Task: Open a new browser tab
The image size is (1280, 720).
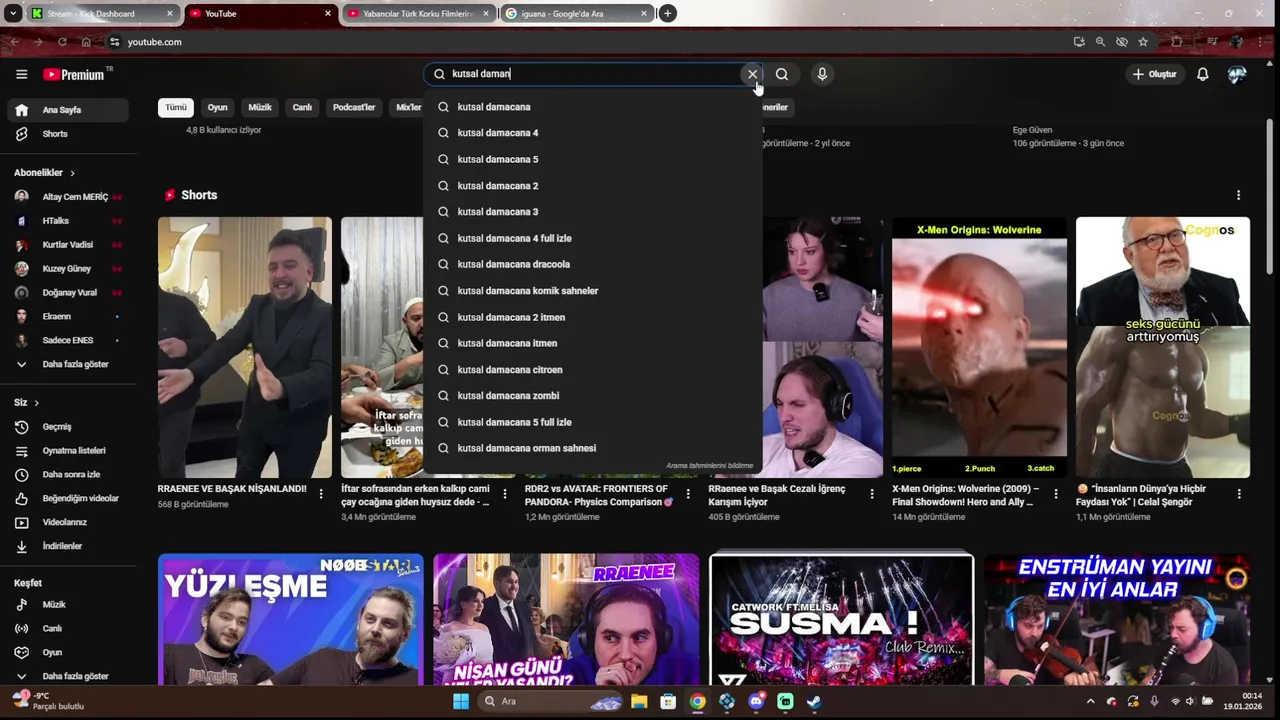Action: point(667,13)
